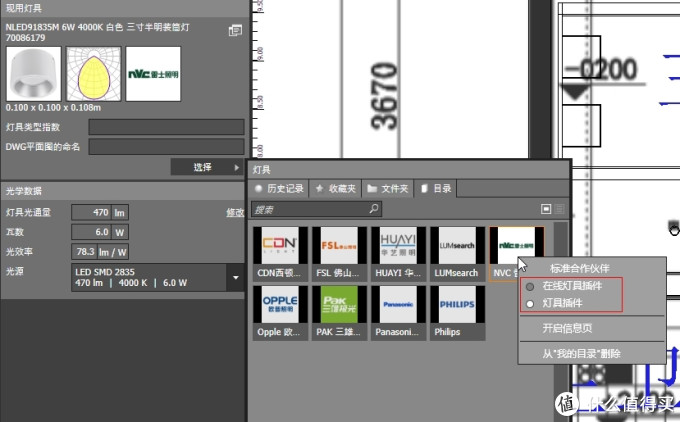Select the 在线灯具插件 radio option
This screenshot has width=680, height=422.
pos(530,287)
